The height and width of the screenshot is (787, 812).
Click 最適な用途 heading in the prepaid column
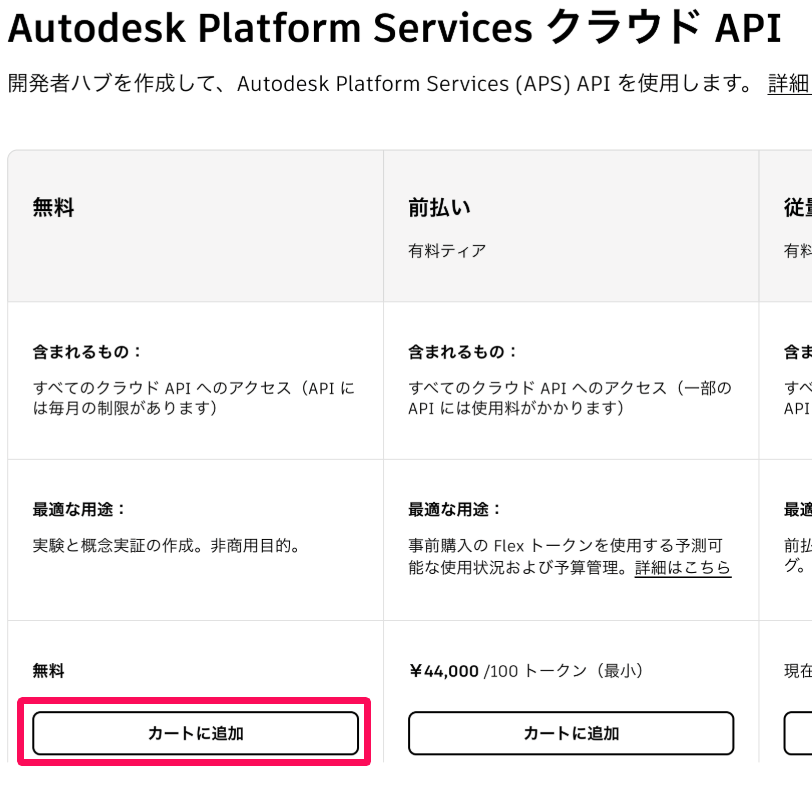[x=455, y=509]
